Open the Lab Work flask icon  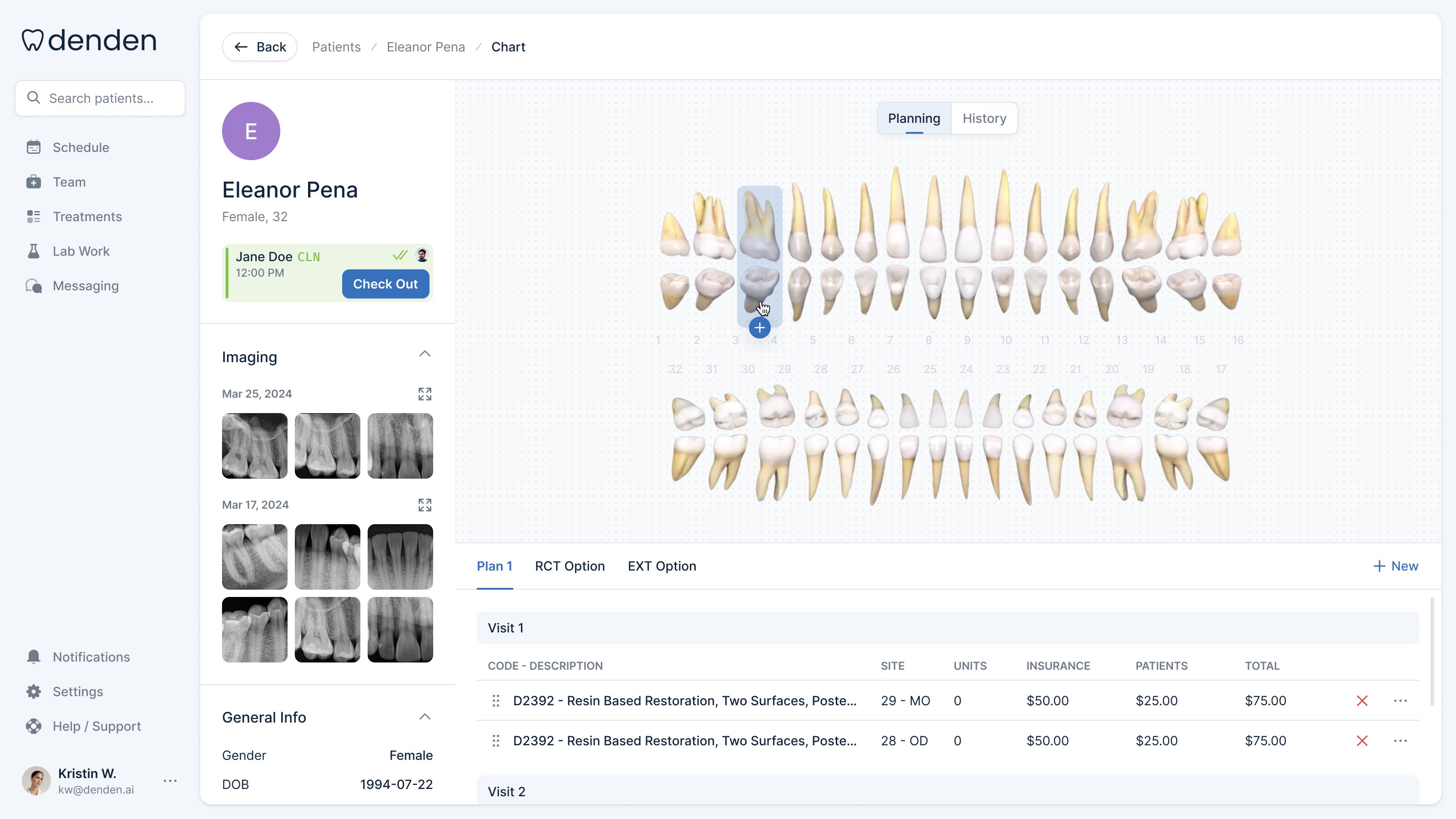[x=33, y=251]
